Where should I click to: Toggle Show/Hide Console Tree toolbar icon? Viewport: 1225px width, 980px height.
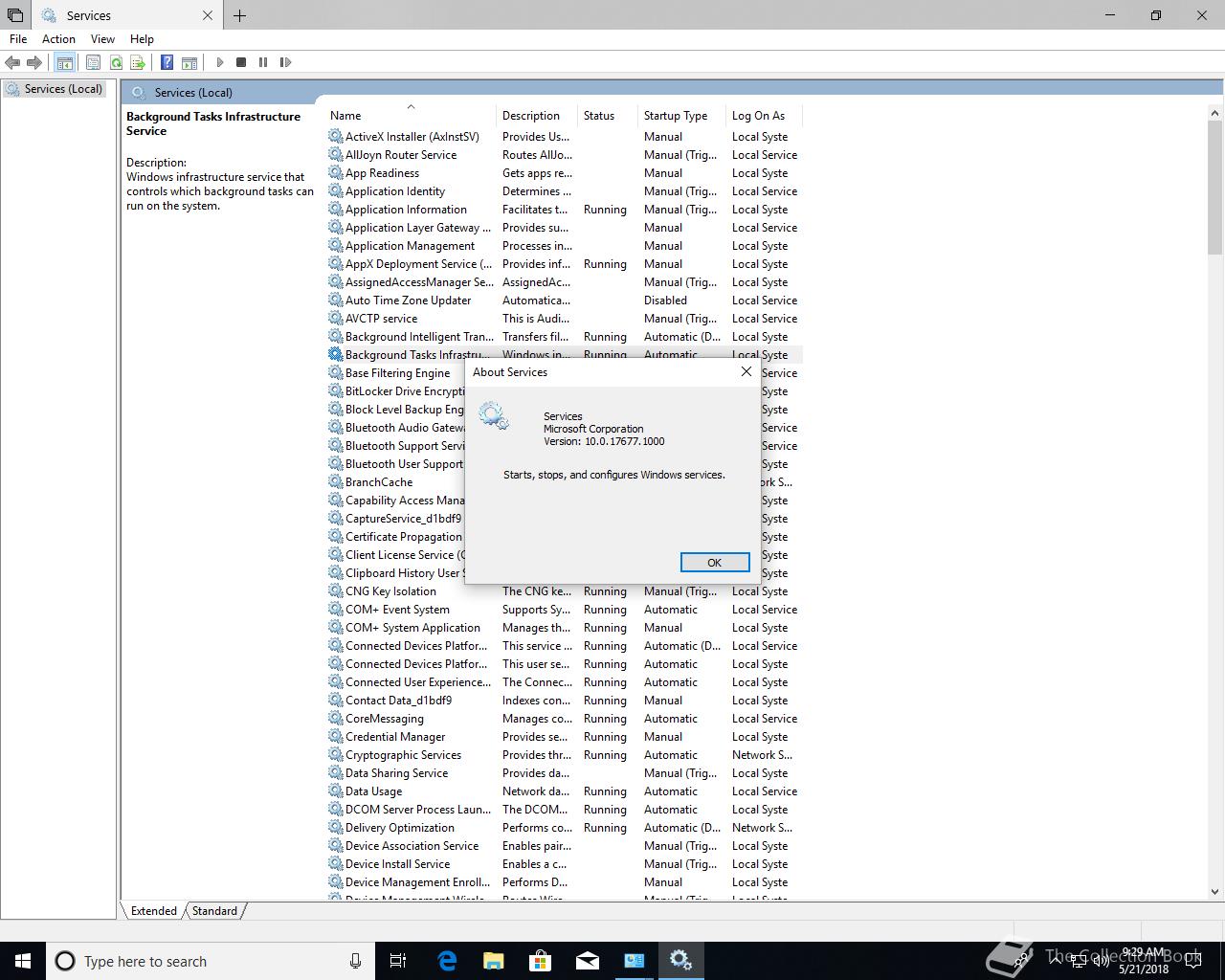coord(64,62)
